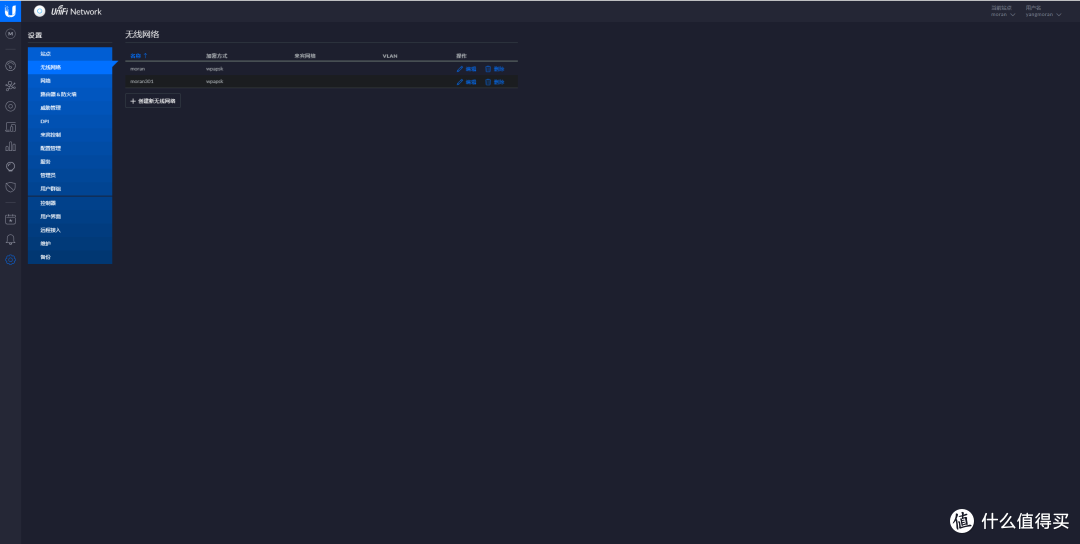Open 用户界面 settings entry
Image resolution: width=1080 pixels, height=544 pixels.
pos(70,216)
